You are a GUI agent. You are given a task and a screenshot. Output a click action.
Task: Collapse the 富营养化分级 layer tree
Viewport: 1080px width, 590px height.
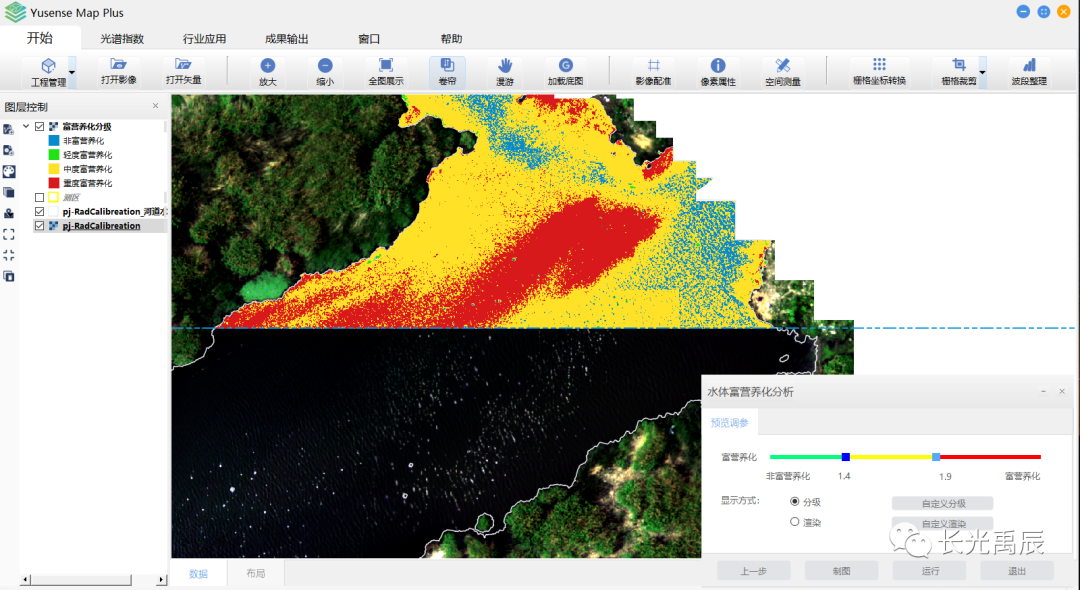(26, 127)
